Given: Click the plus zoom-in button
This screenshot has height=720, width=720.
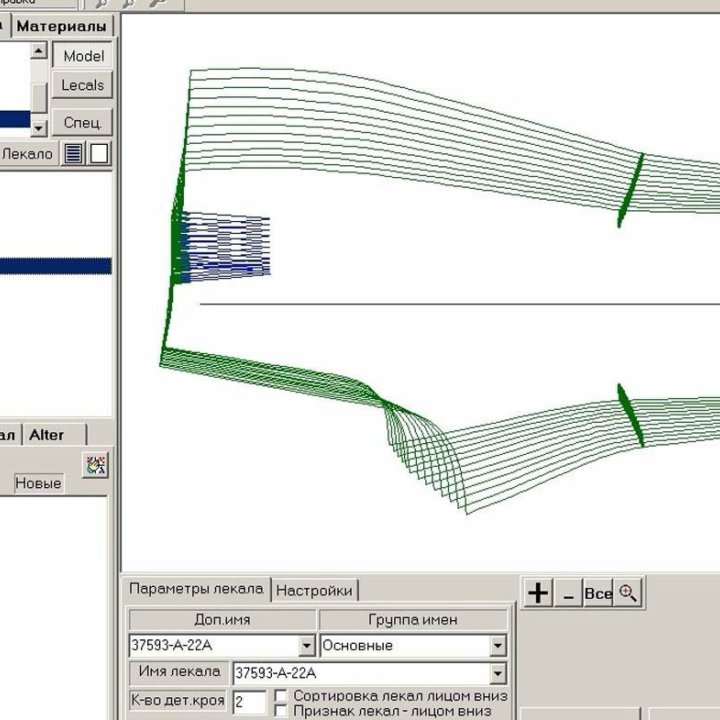Looking at the screenshot, I should pyautogui.click(x=538, y=593).
